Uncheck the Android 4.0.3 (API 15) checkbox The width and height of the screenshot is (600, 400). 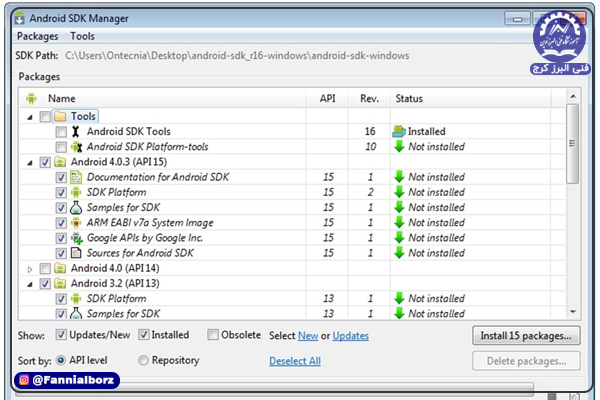point(45,162)
